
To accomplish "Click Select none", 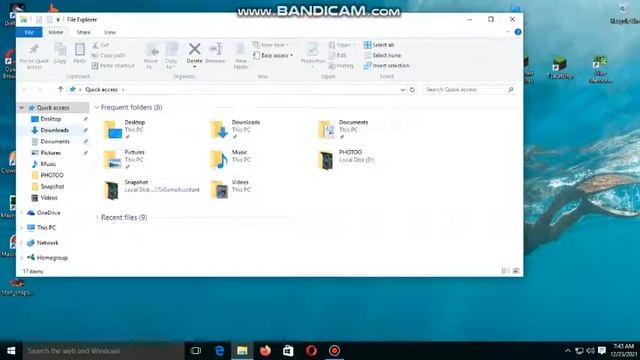I will click(x=382, y=55).
